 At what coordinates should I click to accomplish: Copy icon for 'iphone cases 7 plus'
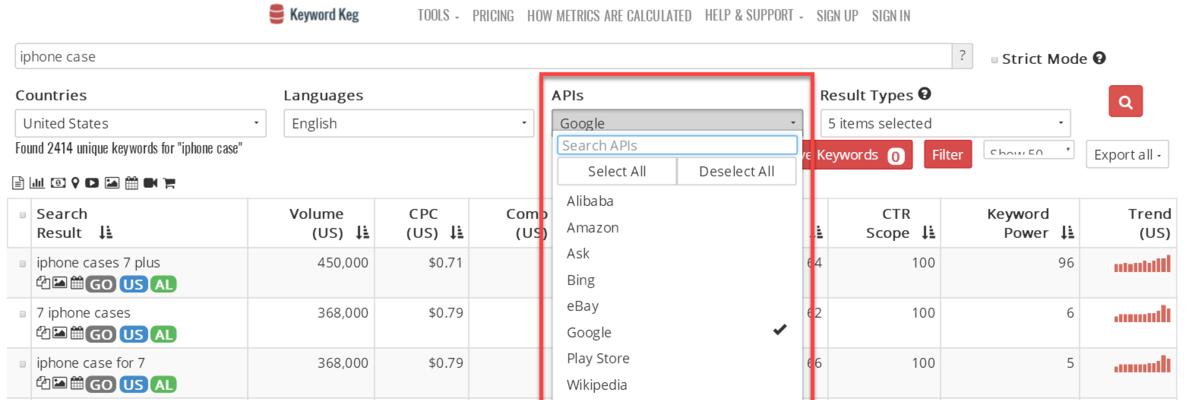(43, 284)
